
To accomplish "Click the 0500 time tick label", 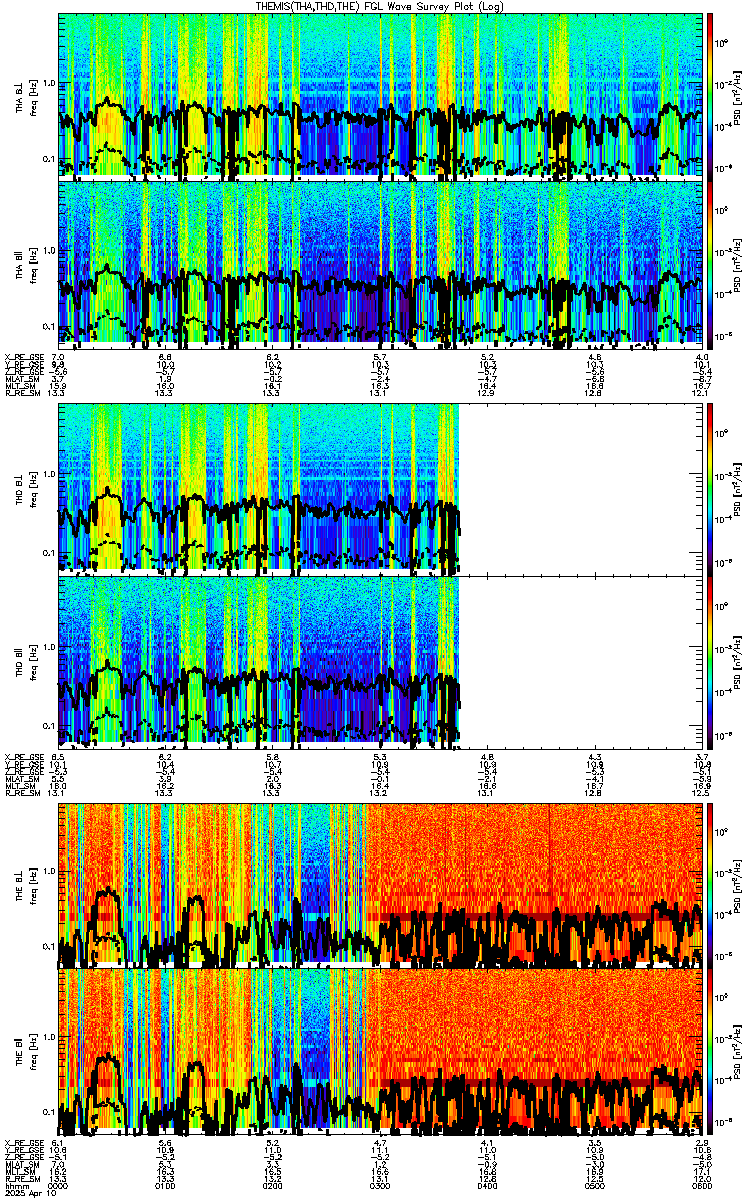I will 595,1186.
